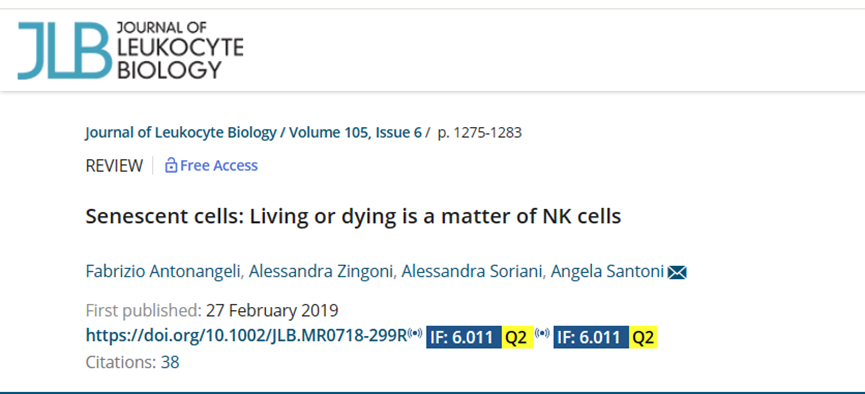View the 38 citations count link
Screen dimensions: 865x394
[x=170, y=363]
